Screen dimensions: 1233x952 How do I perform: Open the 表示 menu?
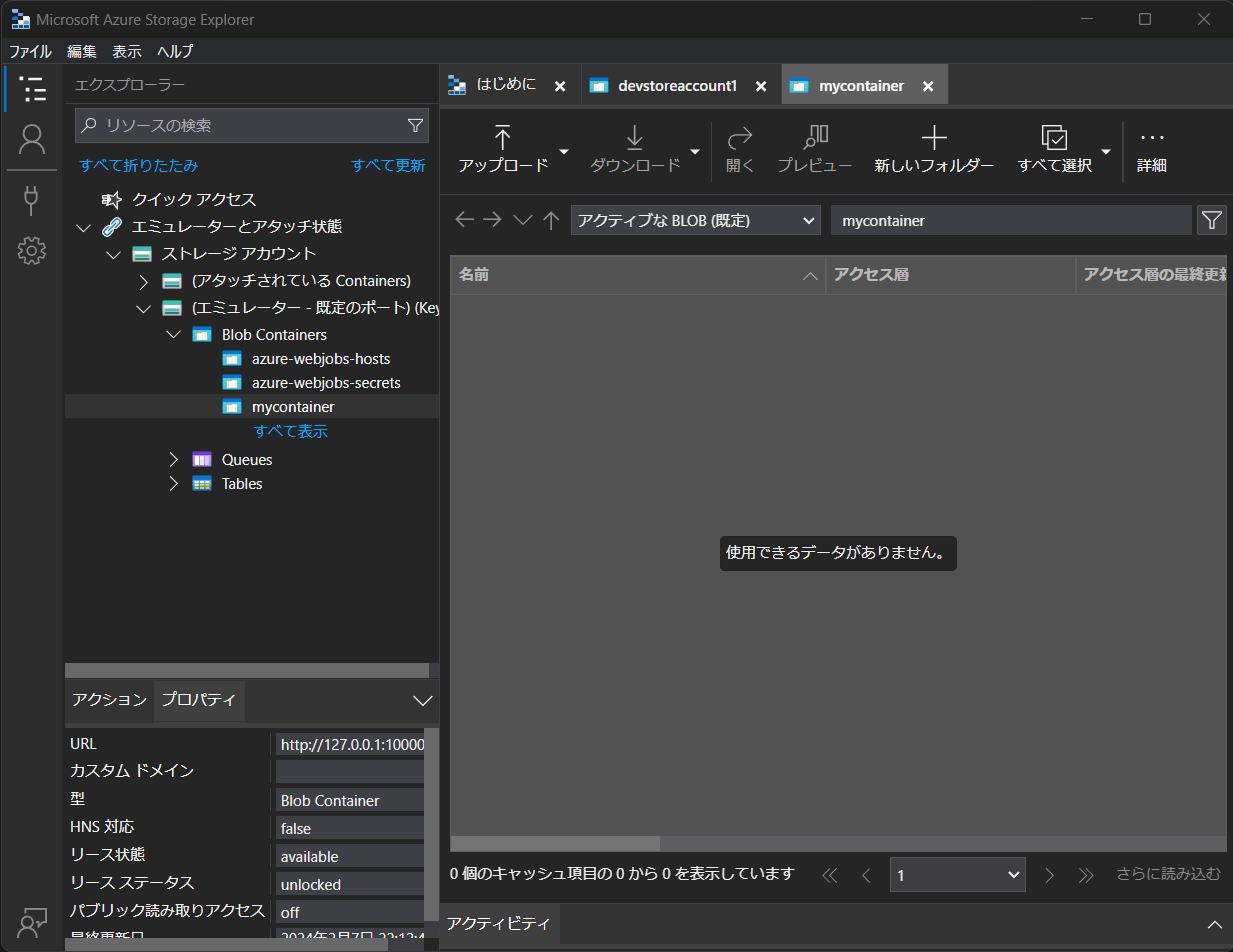pos(127,51)
